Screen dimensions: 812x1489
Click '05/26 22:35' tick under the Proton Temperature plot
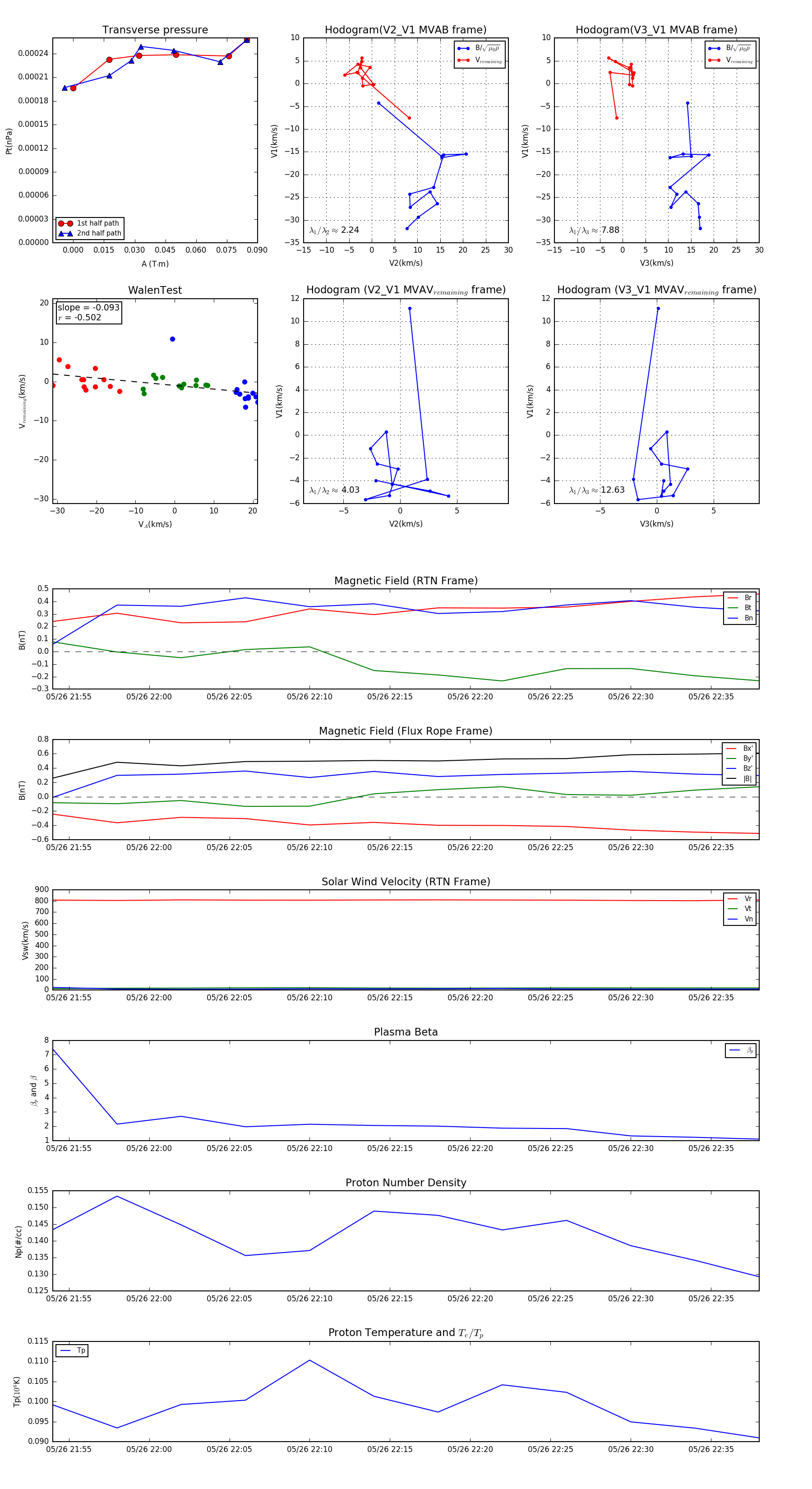(711, 1450)
